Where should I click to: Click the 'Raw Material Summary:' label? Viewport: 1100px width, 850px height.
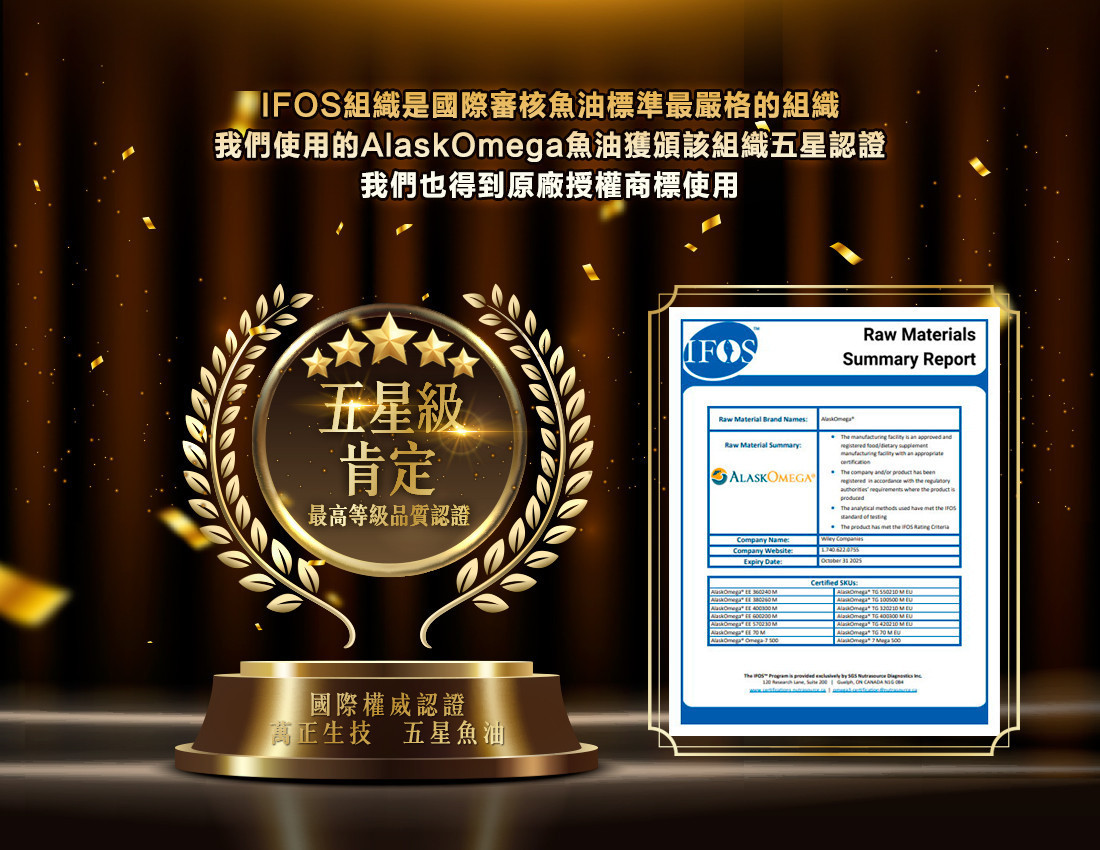[x=763, y=445]
